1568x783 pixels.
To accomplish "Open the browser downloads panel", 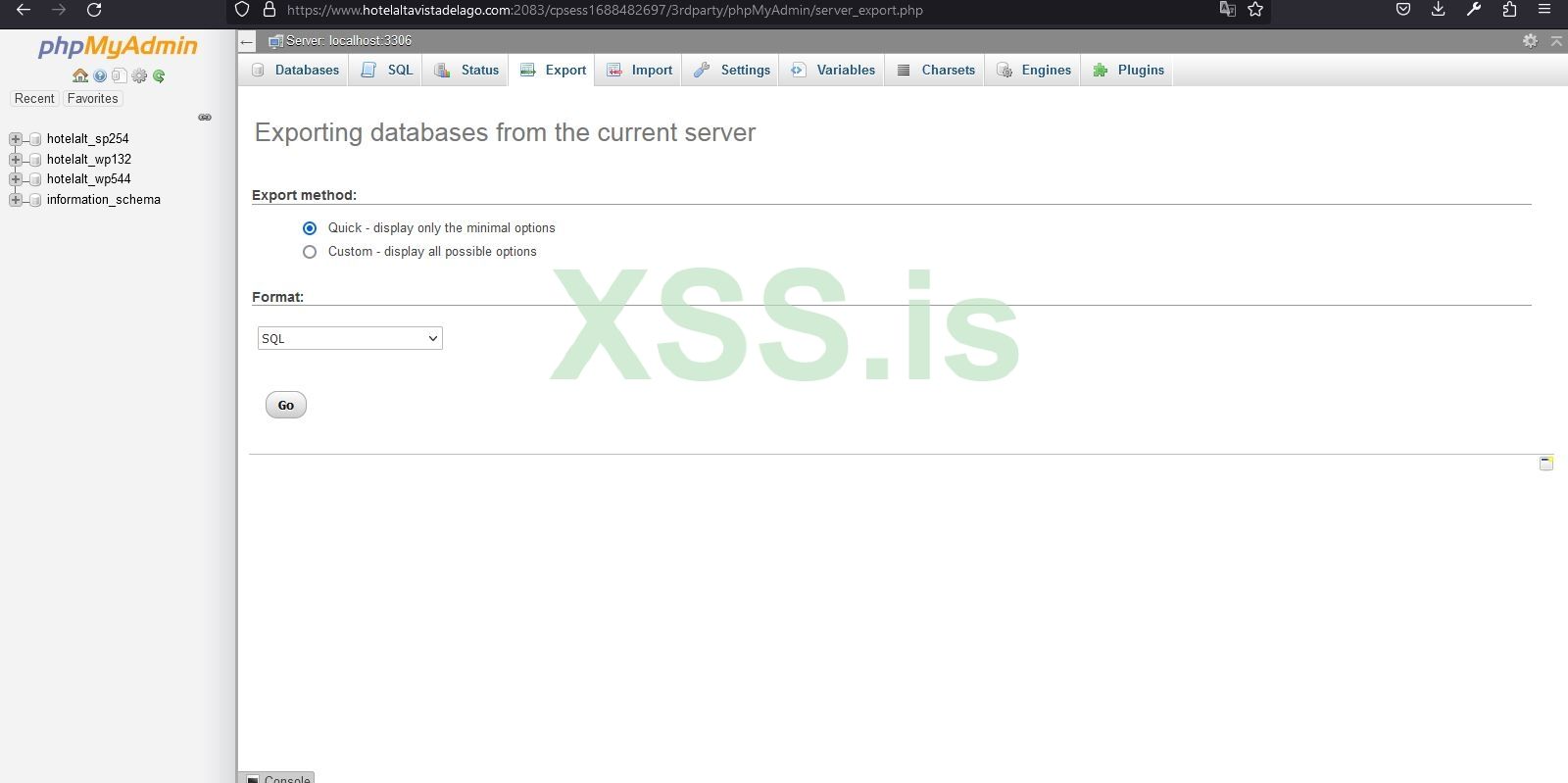I will 1439,10.
